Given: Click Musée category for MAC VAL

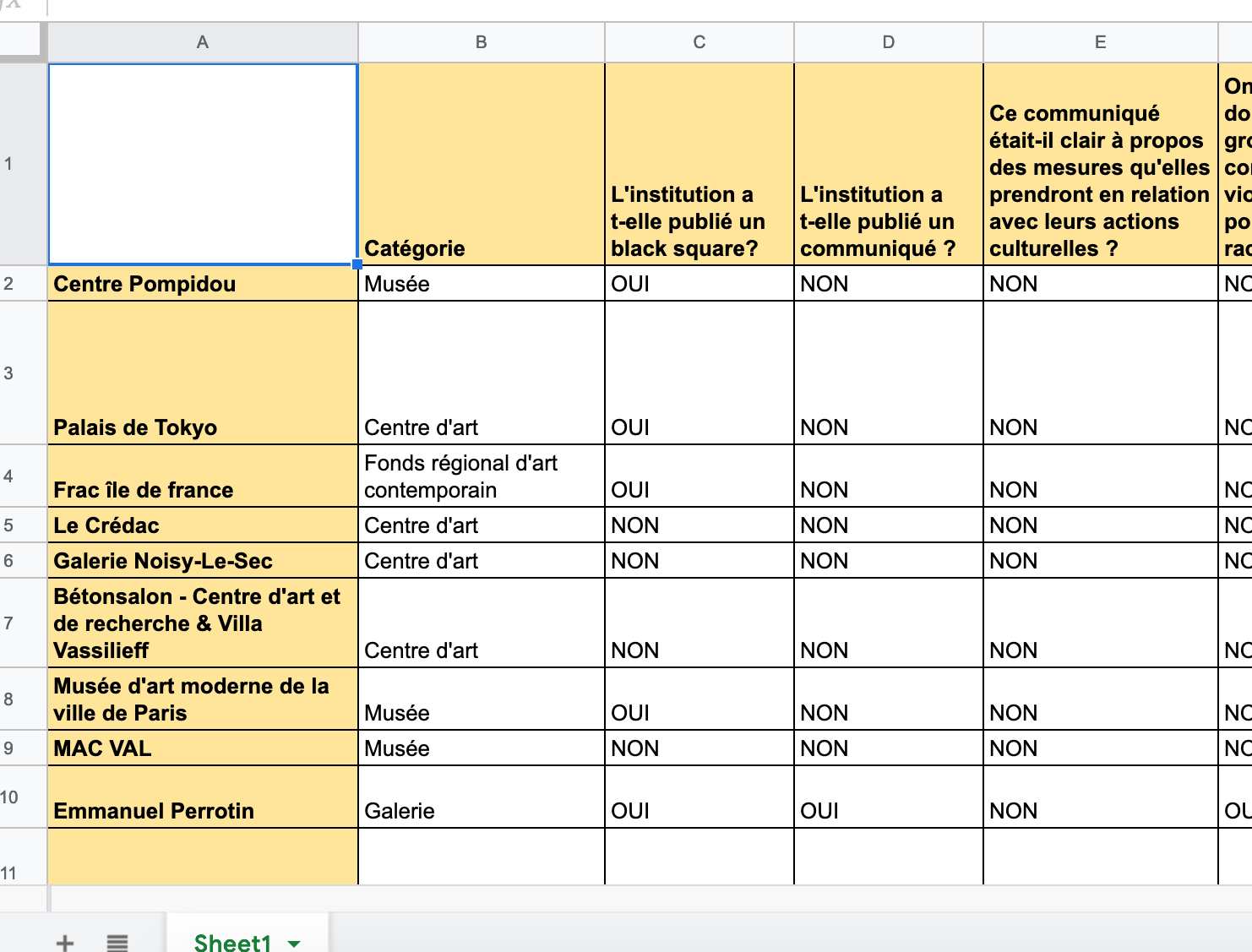Looking at the screenshot, I should [x=482, y=748].
